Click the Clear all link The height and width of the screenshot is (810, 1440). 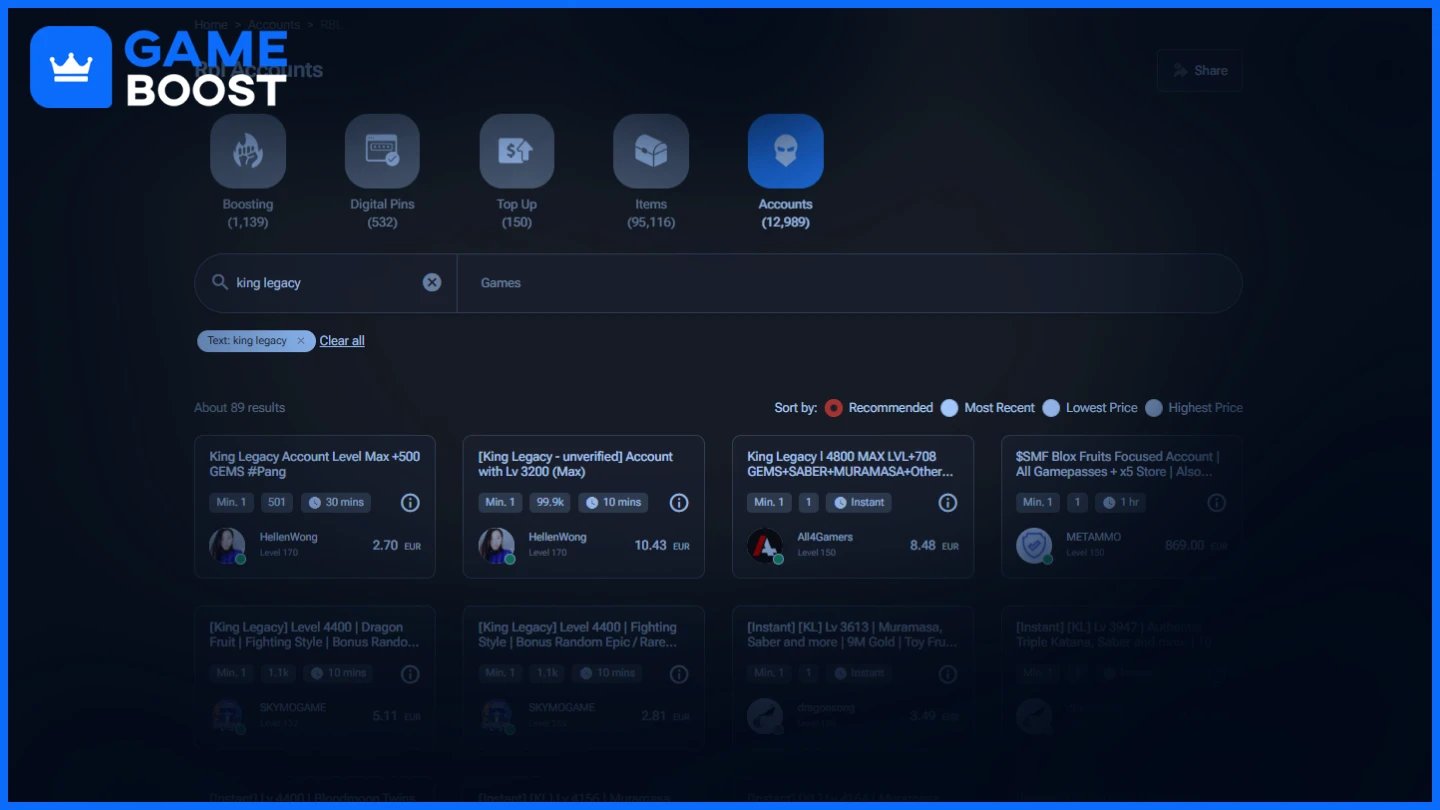[342, 341]
